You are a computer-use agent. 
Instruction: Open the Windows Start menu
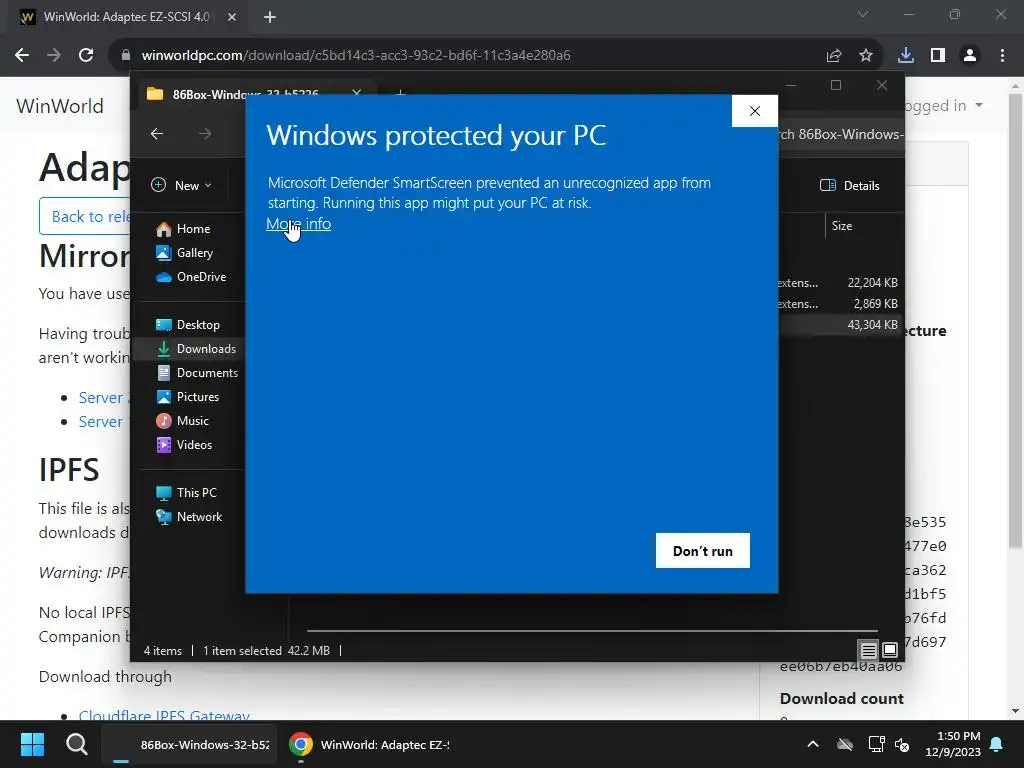click(x=32, y=744)
